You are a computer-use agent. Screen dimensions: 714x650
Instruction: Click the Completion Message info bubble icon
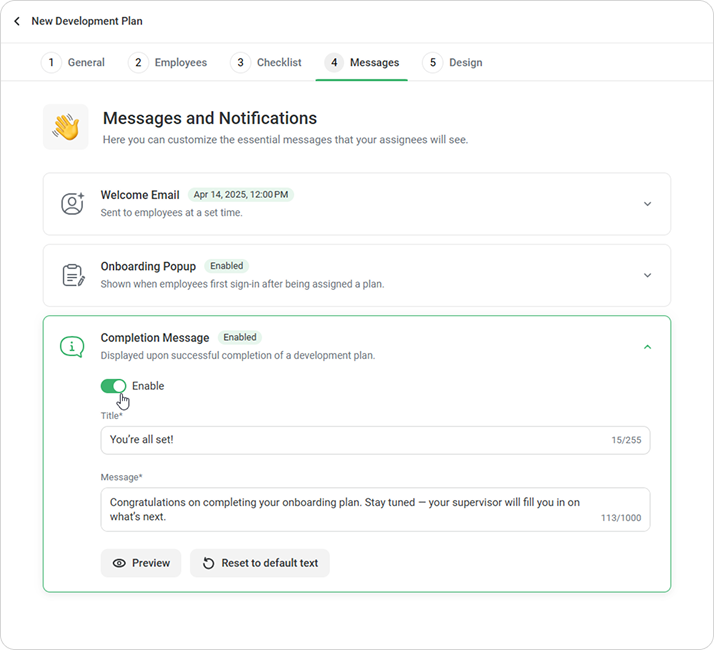pos(72,347)
